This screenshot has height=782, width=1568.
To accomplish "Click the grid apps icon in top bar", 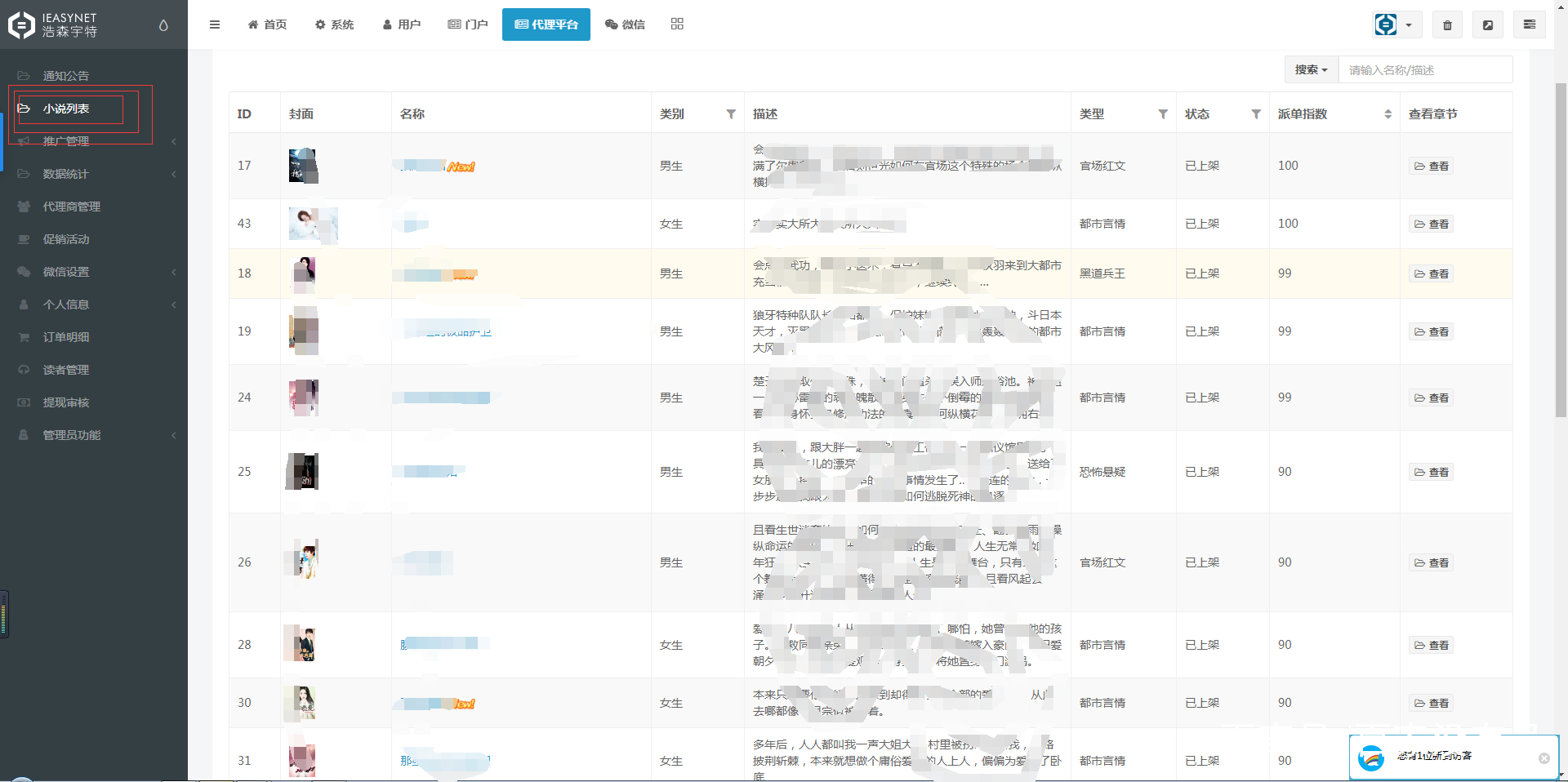I will 677,24.
